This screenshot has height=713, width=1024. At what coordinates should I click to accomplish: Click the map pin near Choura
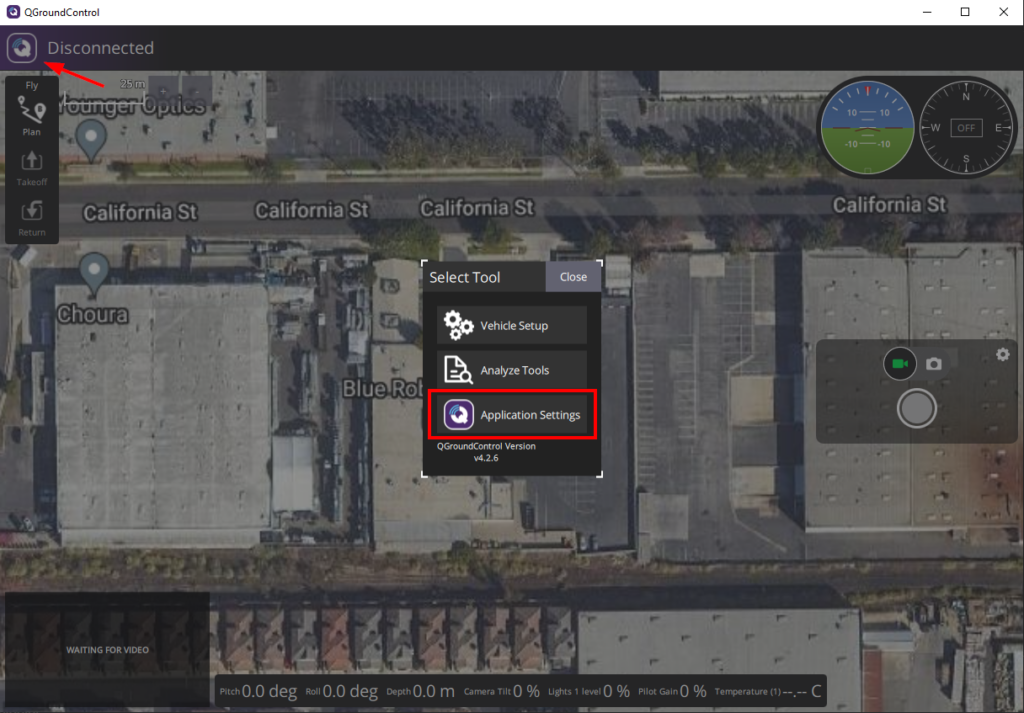point(93,270)
